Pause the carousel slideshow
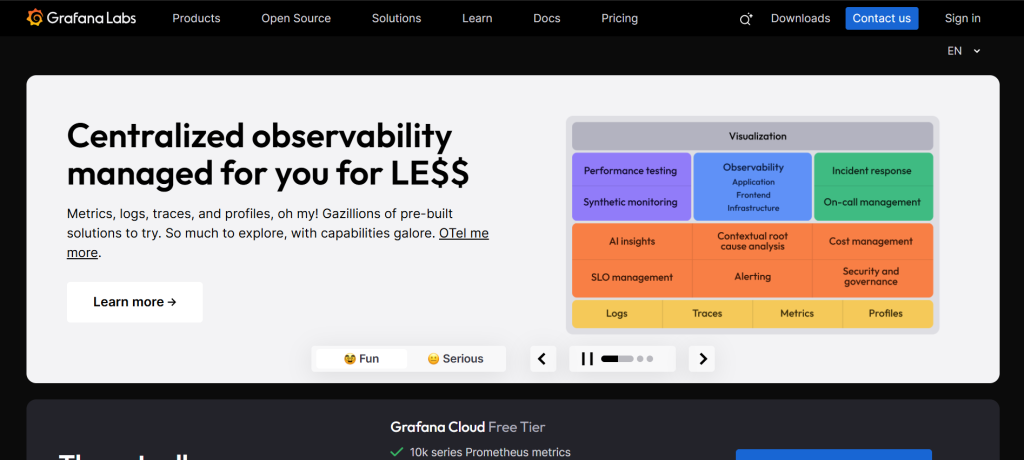This screenshot has height=460, width=1024. [587, 359]
